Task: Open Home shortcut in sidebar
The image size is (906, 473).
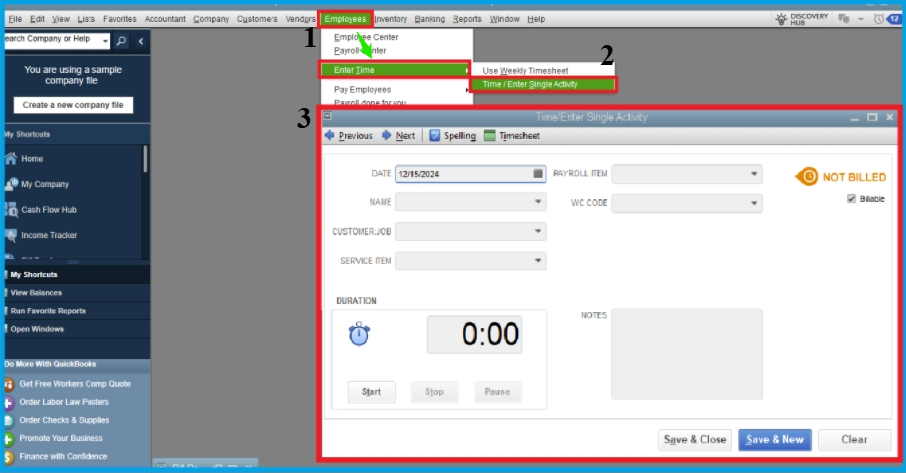Action: (x=32, y=159)
